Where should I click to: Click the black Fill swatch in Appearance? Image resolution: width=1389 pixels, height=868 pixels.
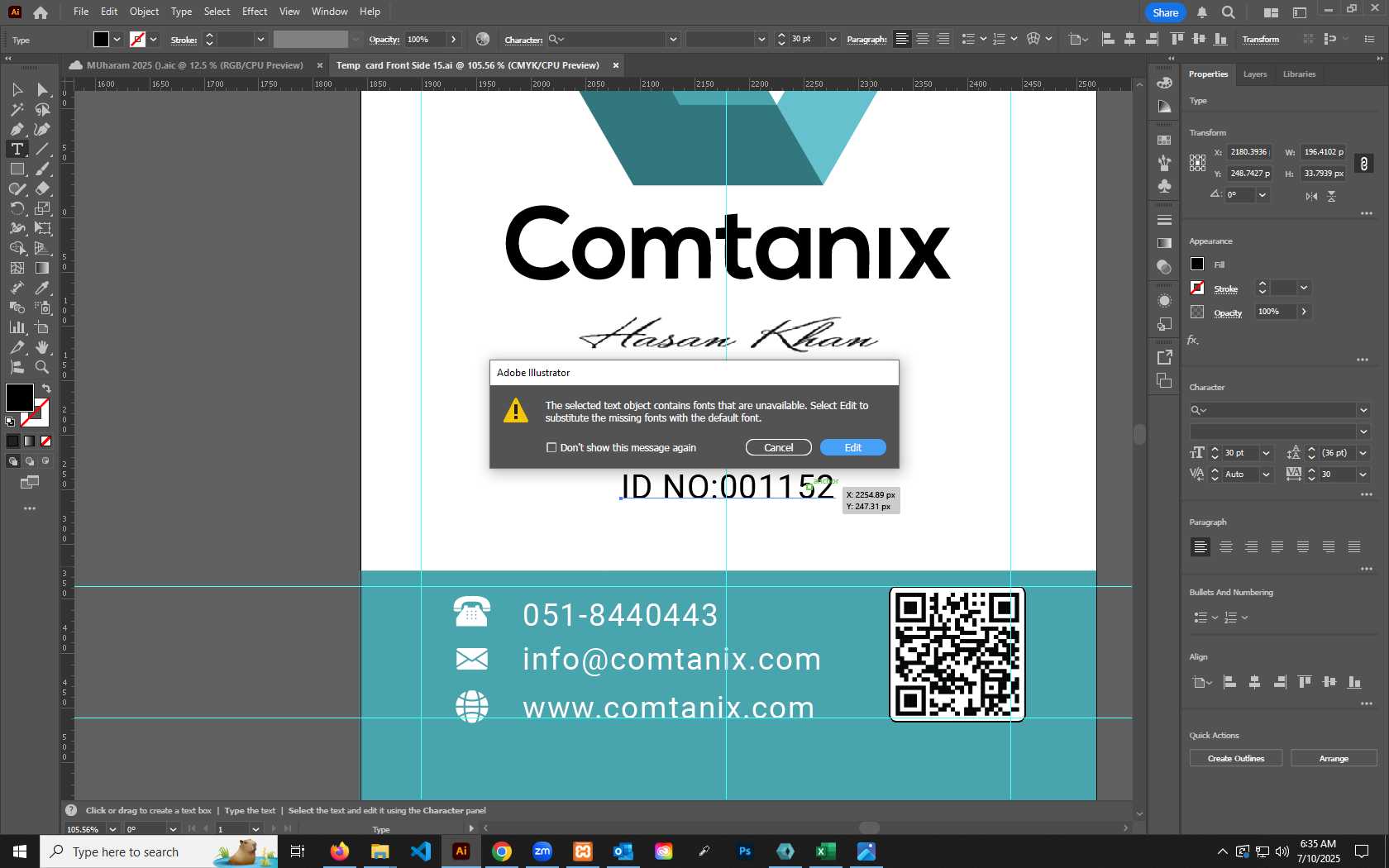pyautogui.click(x=1197, y=264)
